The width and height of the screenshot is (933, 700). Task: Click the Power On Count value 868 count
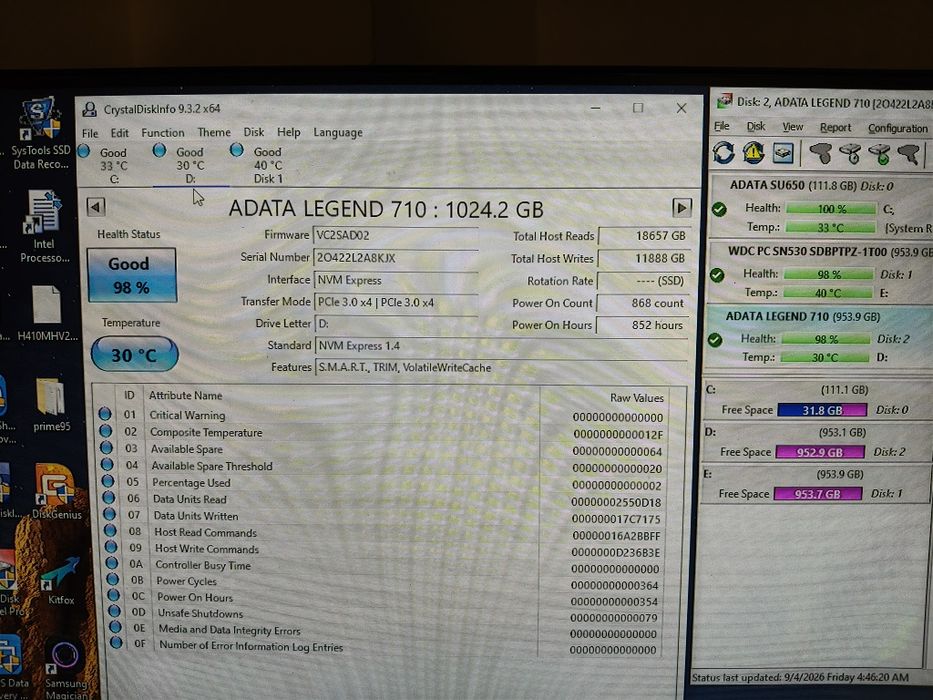click(643, 303)
